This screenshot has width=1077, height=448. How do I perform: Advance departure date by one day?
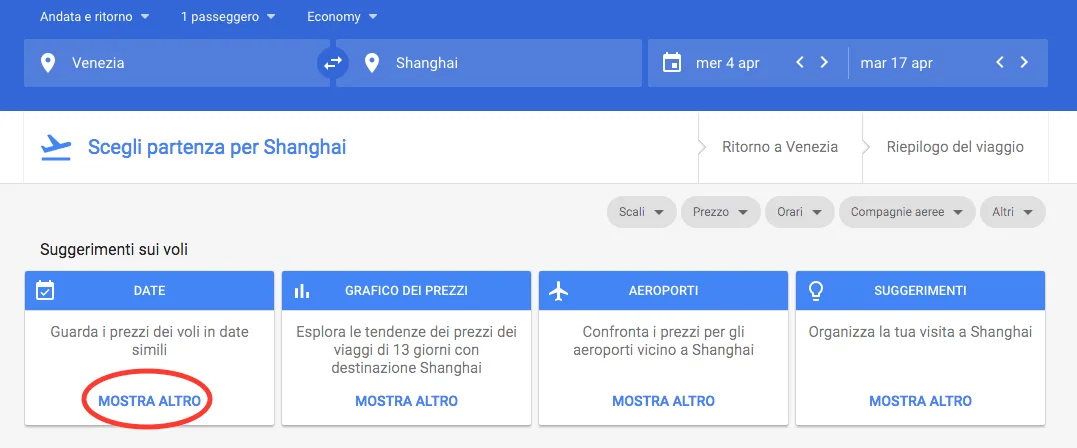(824, 63)
